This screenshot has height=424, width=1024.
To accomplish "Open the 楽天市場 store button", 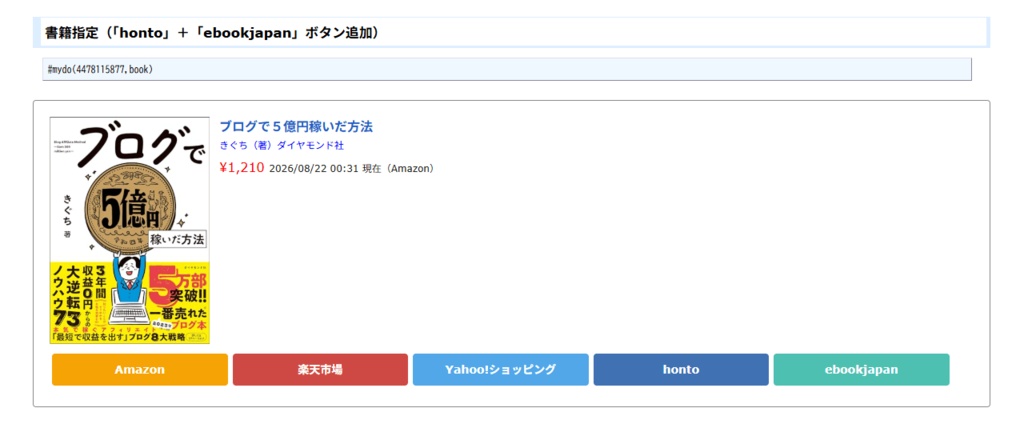I will (x=320, y=370).
